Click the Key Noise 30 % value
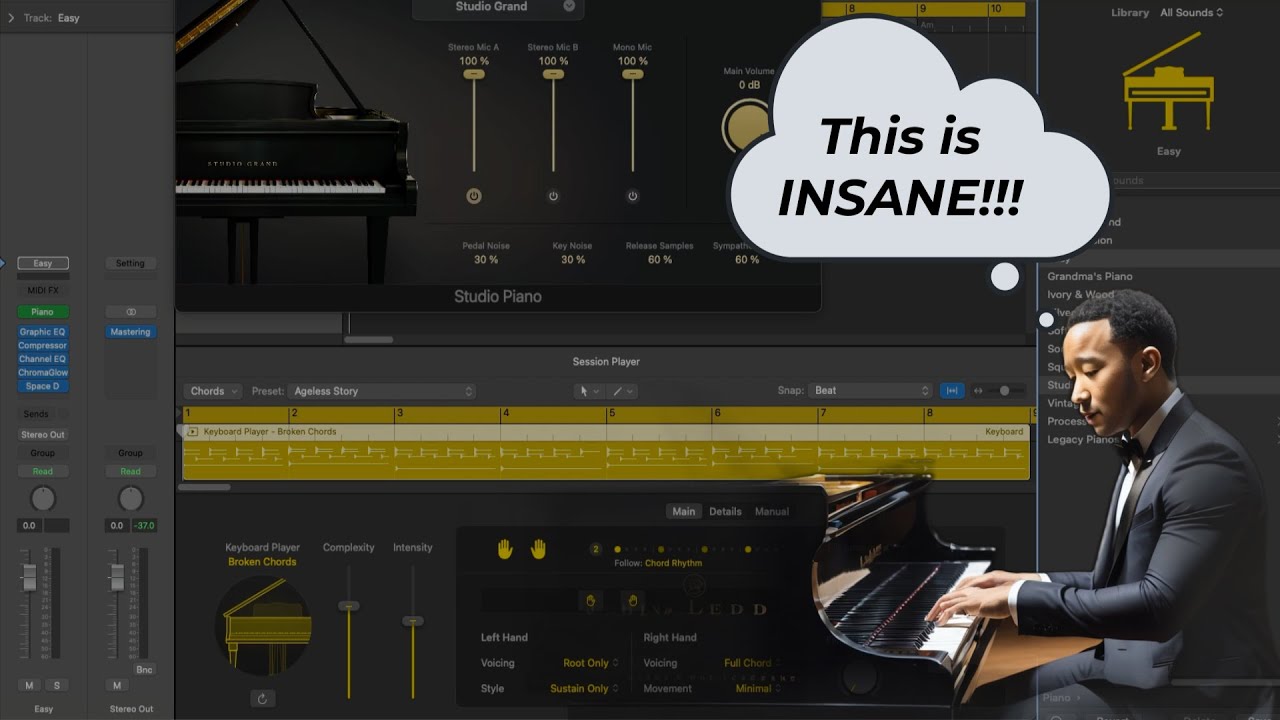This screenshot has width=1280, height=720. pos(573,260)
